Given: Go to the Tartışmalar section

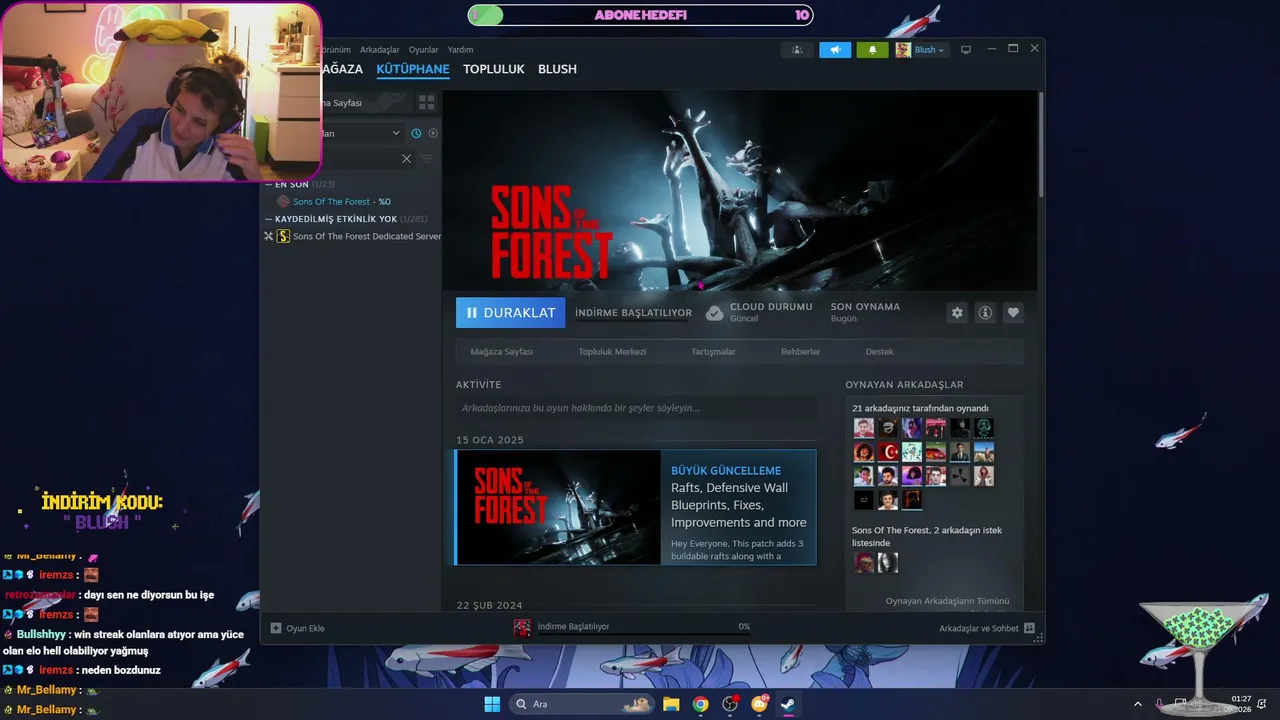Looking at the screenshot, I should tap(713, 352).
